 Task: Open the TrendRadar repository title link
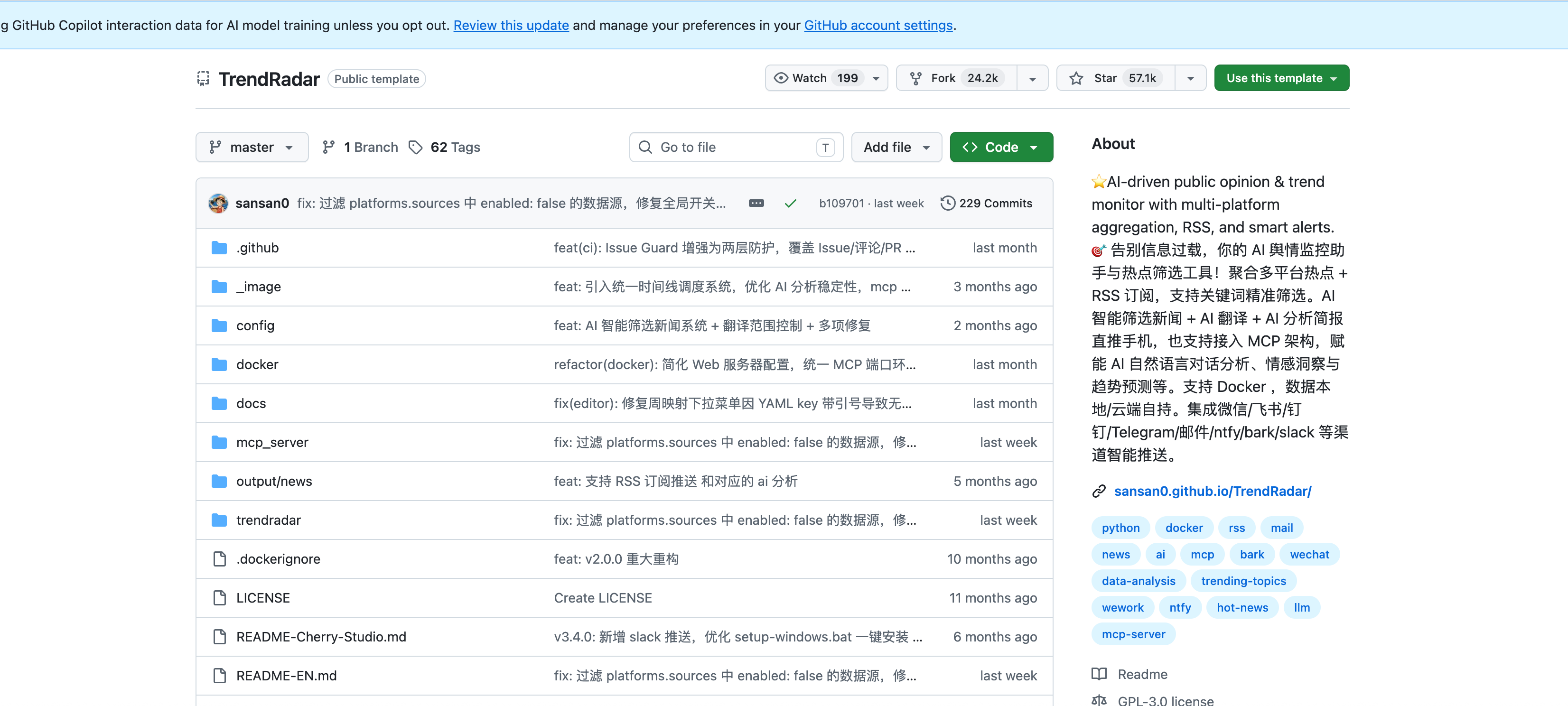coord(269,79)
